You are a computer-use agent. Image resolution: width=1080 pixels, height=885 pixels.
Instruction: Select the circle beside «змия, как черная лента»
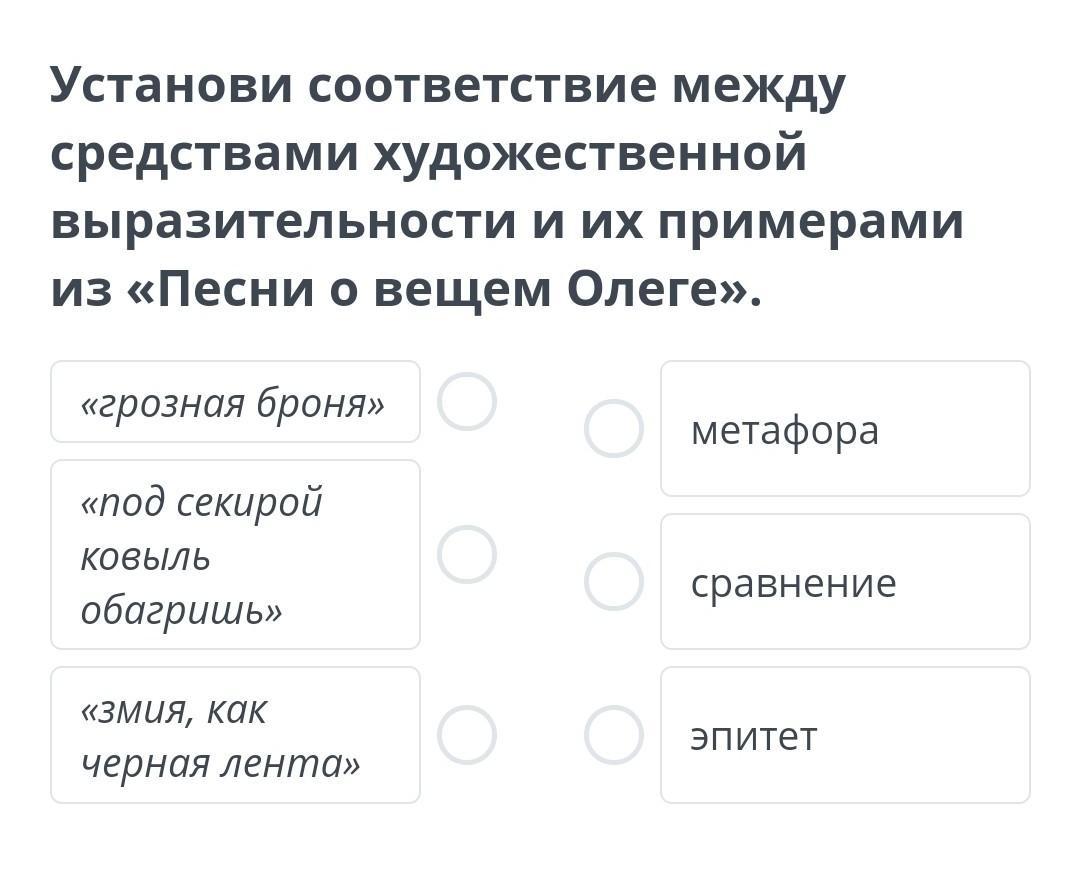pyautogui.click(x=467, y=735)
